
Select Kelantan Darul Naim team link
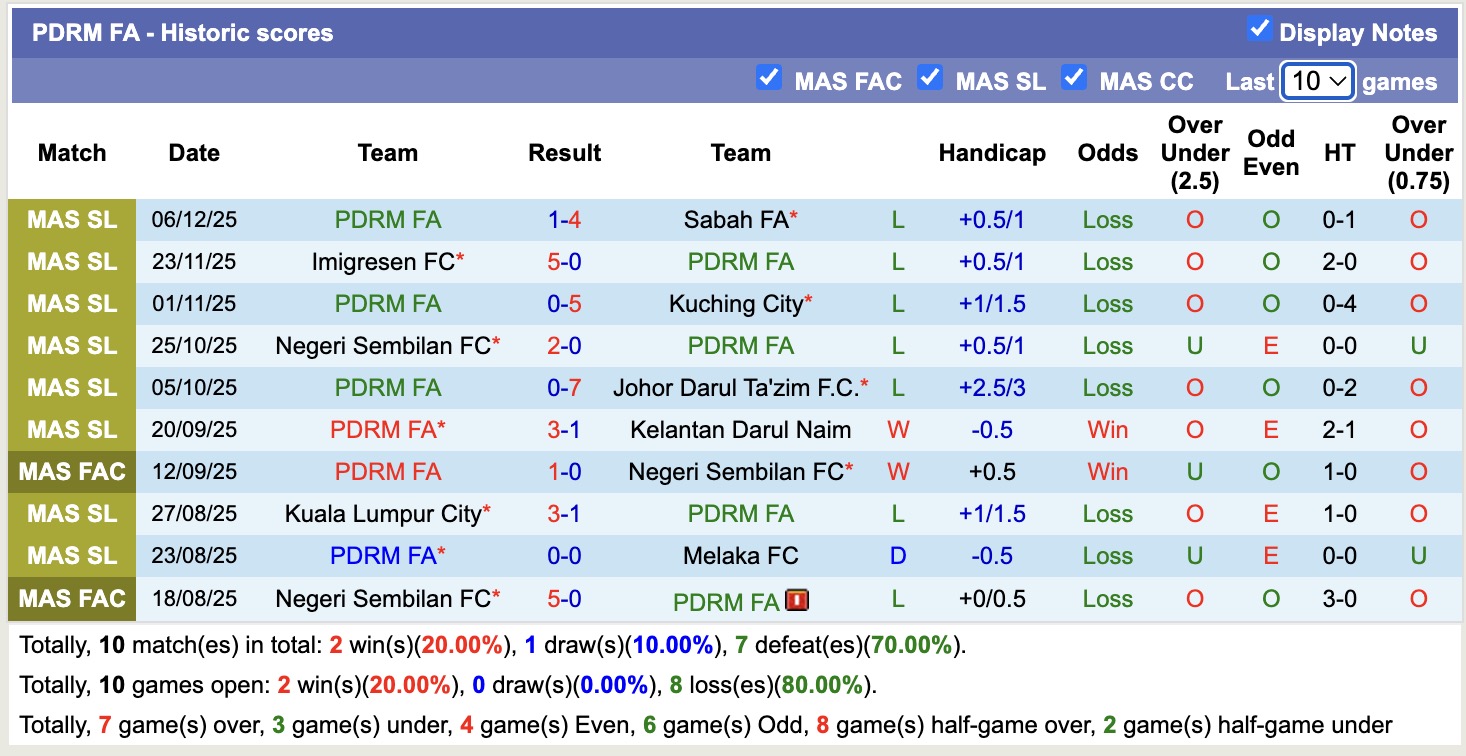click(740, 430)
